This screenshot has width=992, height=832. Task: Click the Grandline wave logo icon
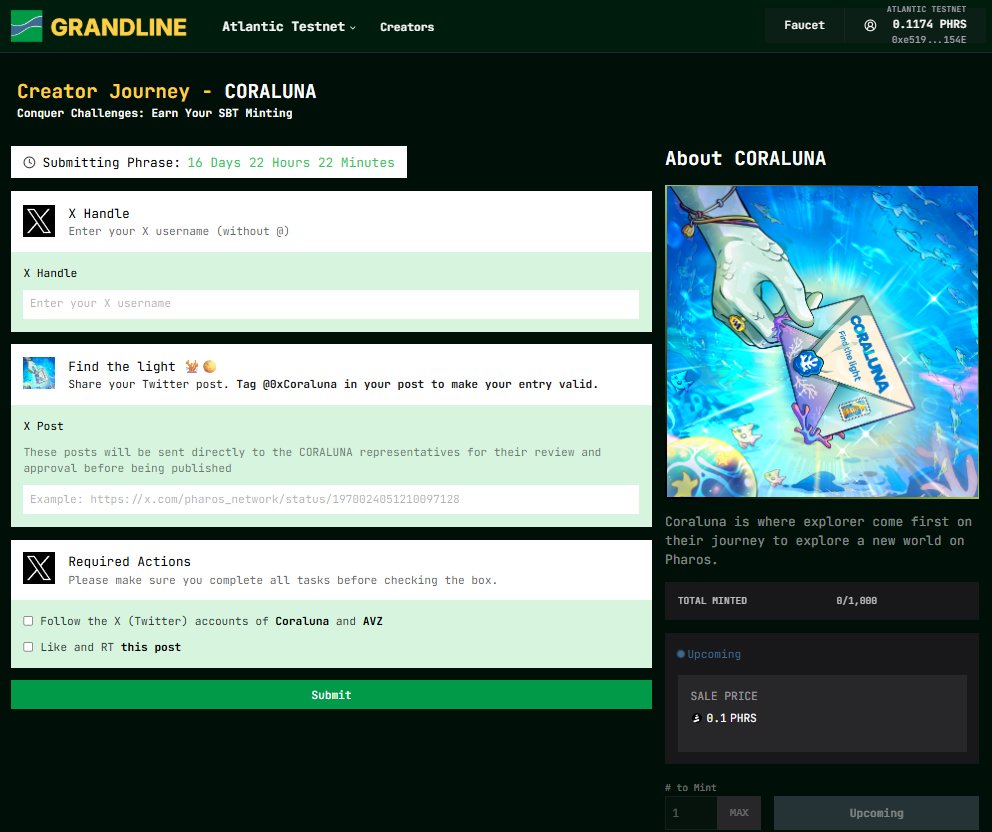tap(27, 26)
